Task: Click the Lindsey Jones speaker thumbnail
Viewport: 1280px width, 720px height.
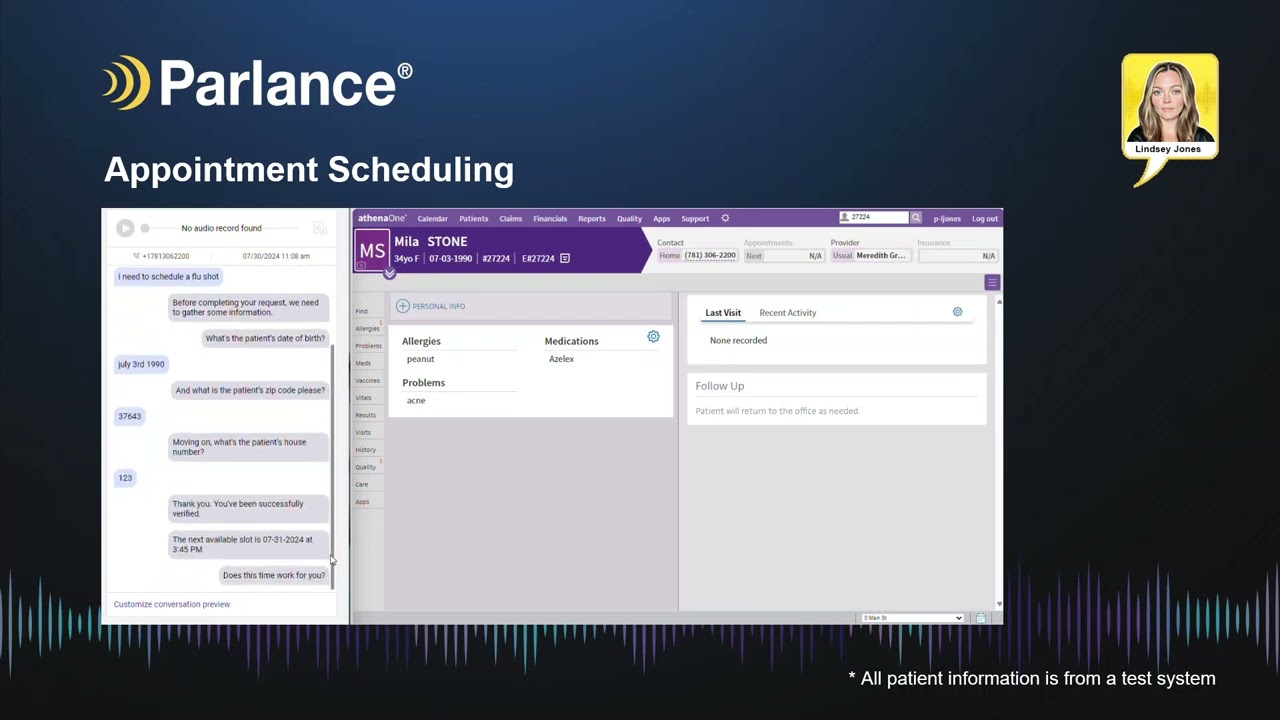Action: [1170, 106]
